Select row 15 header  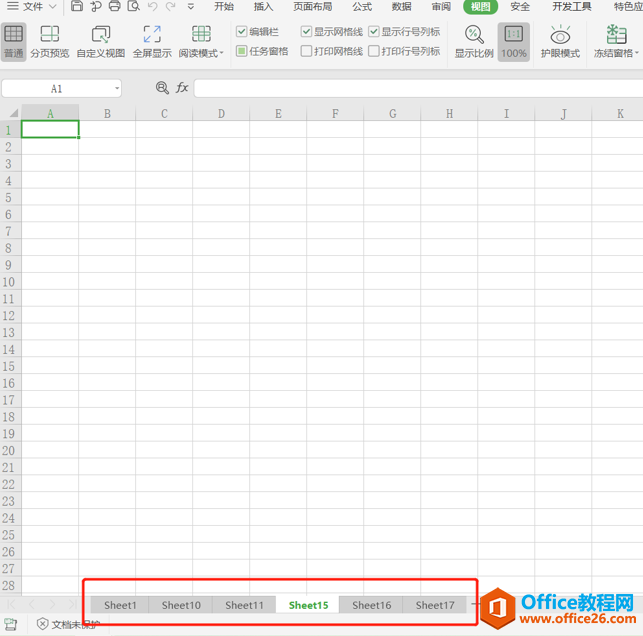(x=10, y=366)
